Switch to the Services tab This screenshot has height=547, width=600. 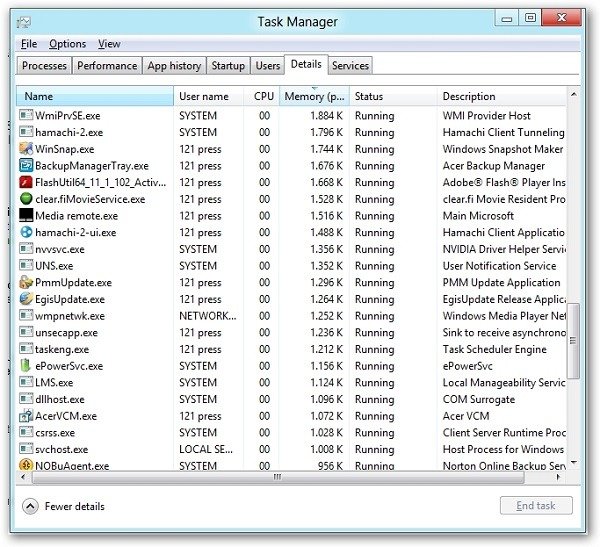click(351, 65)
